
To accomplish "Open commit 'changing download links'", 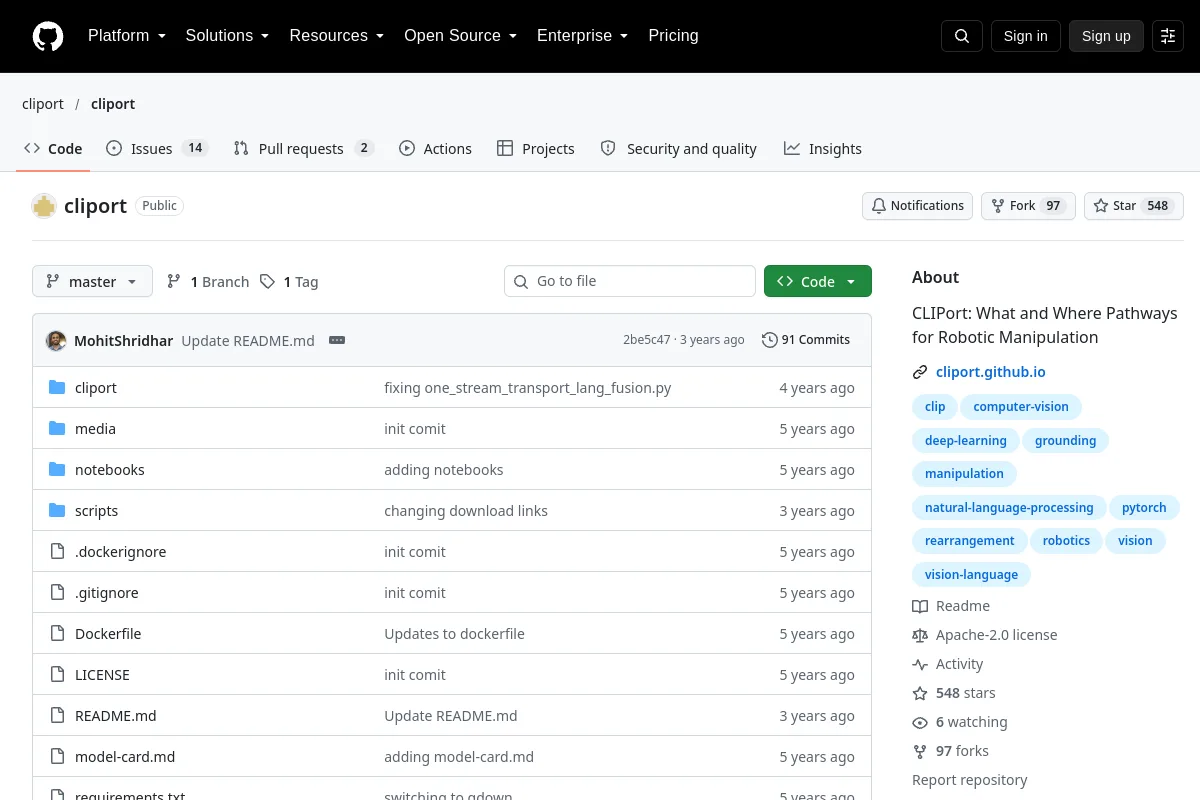I will [x=466, y=511].
